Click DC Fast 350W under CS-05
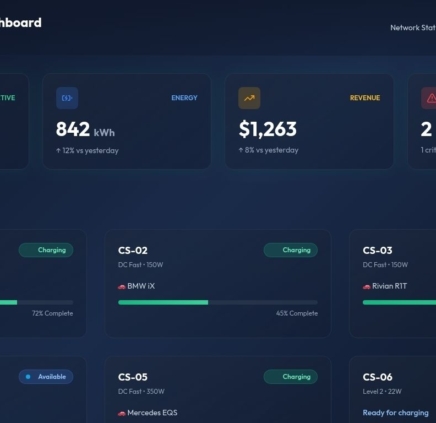 [141, 391]
